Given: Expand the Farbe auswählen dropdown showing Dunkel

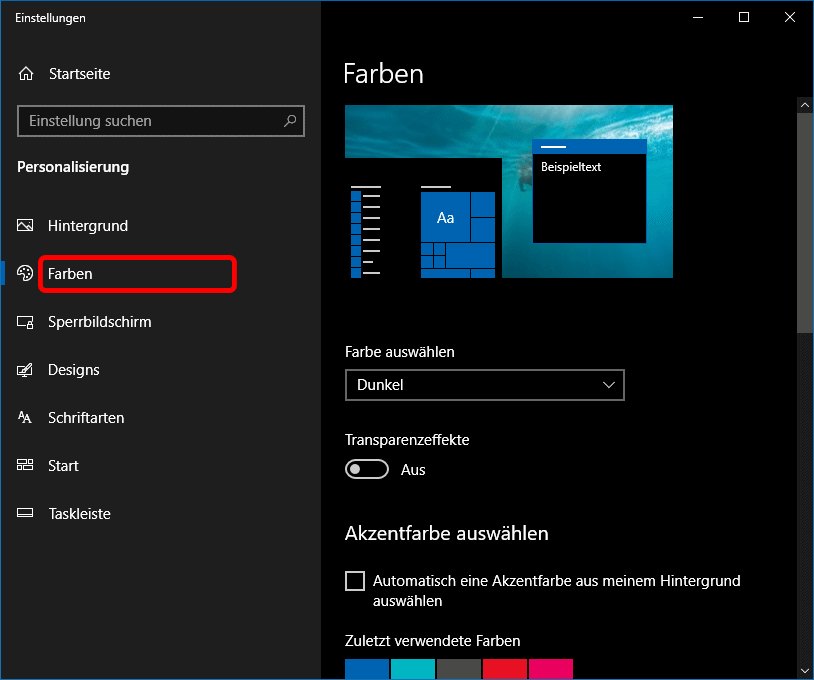Looking at the screenshot, I should click(484, 385).
